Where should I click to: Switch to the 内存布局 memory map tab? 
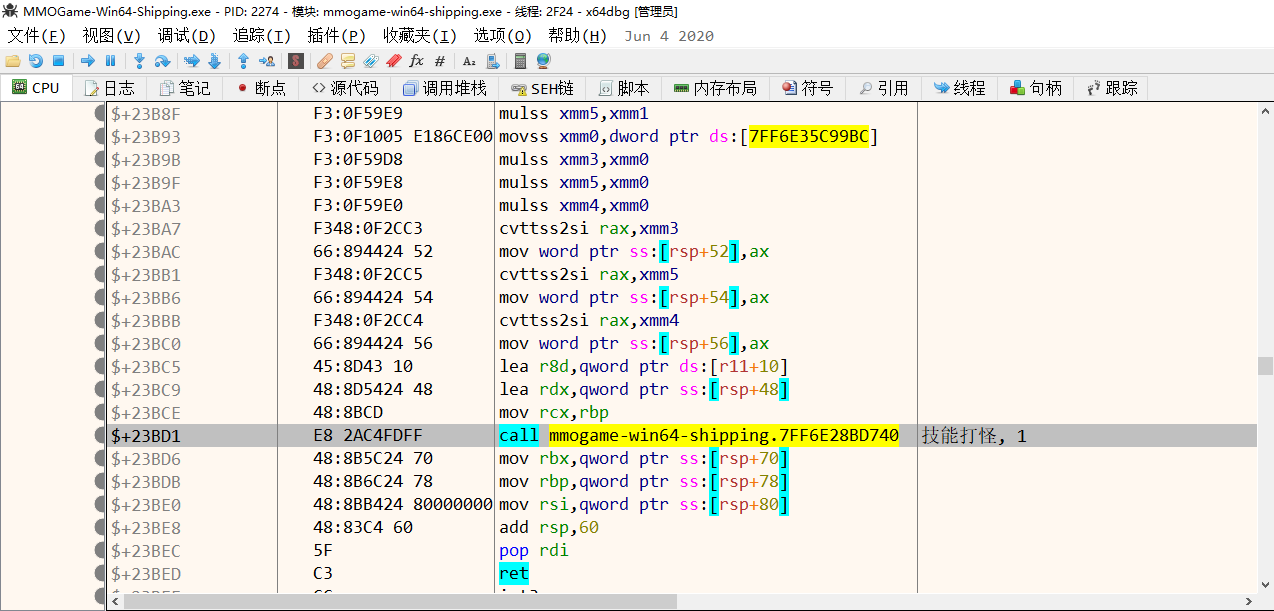(715, 88)
